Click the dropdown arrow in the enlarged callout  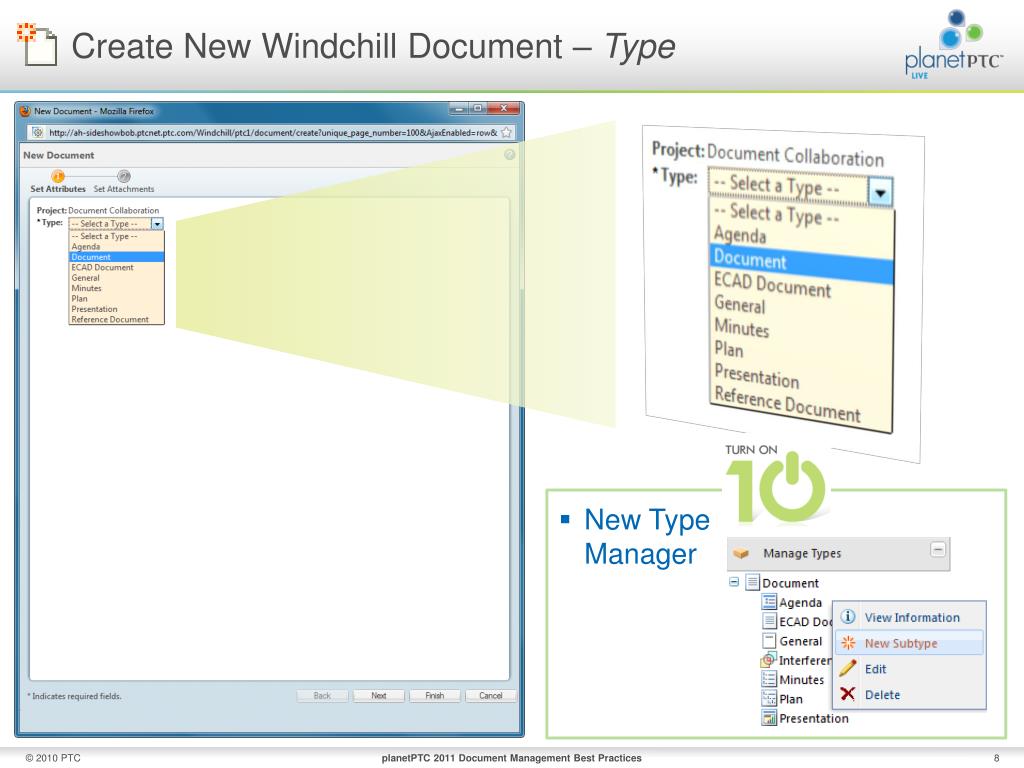(x=880, y=192)
